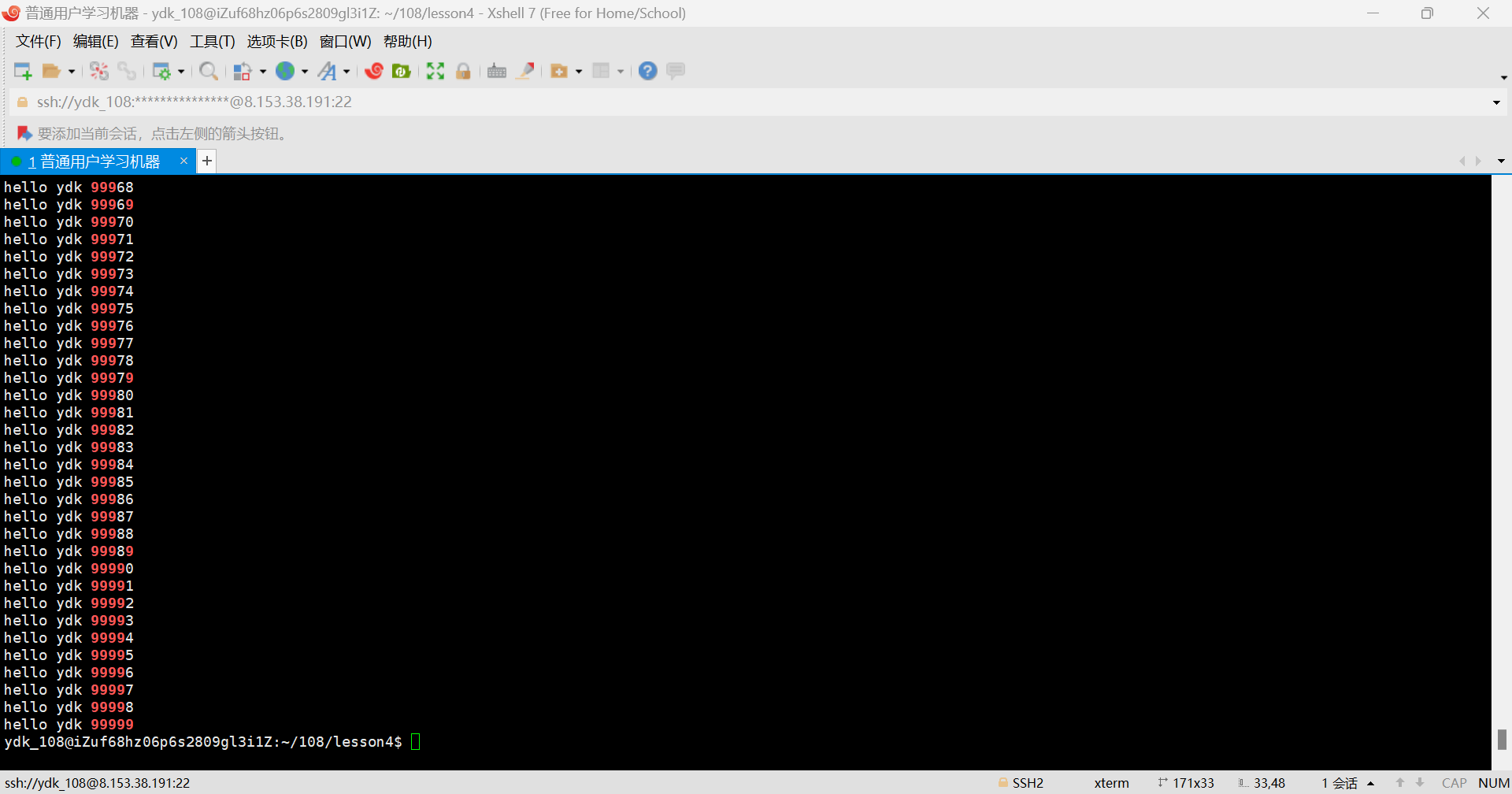This screenshot has width=1512, height=794.
Task: Click the red bookmark add-session arrow icon
Action: 24,133
